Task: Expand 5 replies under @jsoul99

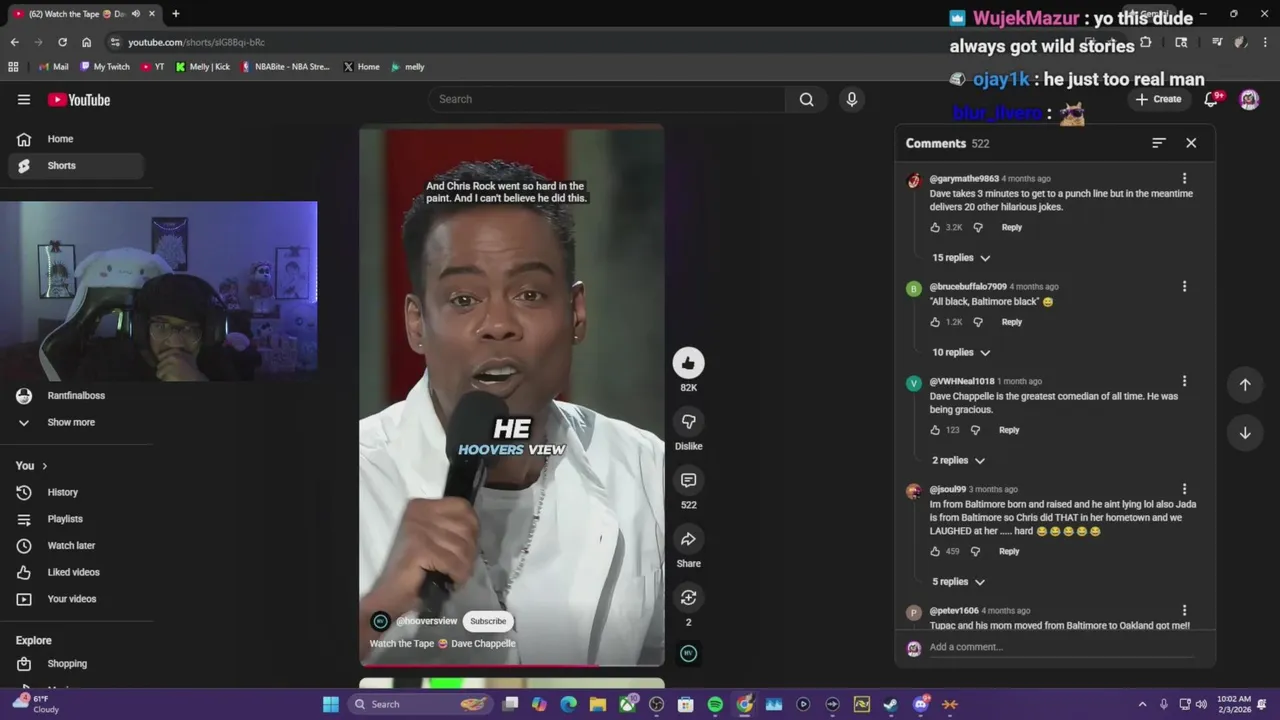Action: pyautogui.click(x=958, y=582)
